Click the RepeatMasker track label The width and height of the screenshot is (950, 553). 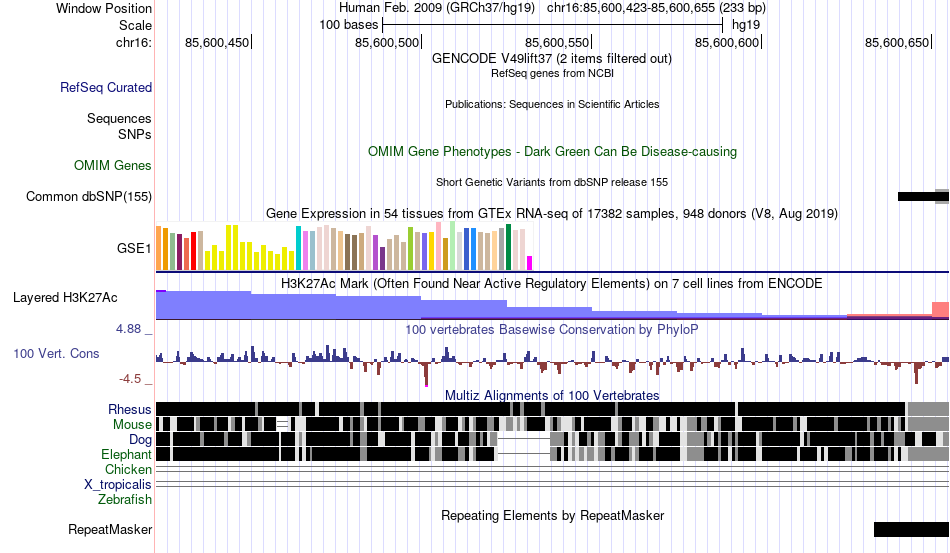(110, 529)
